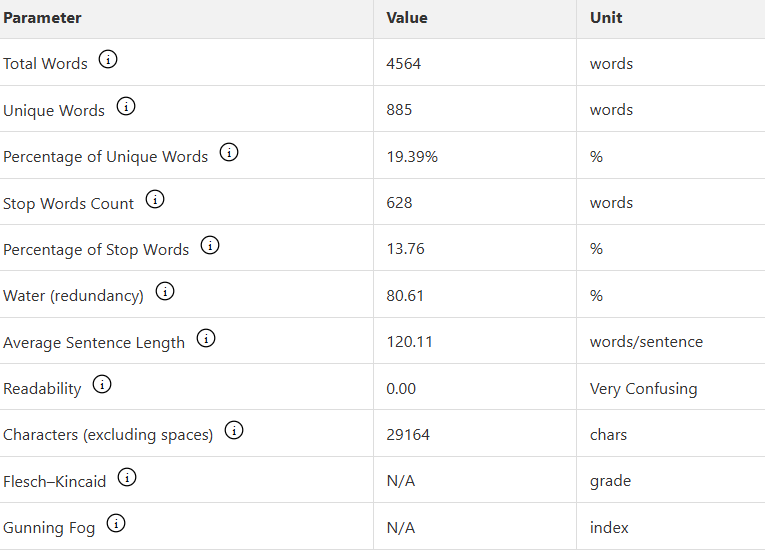Click the Stop Words Count label
The width and height of the screenshot is (765, 560).
point(68,204)
